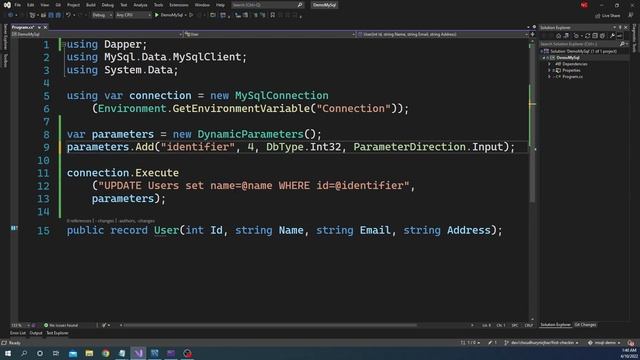
Task: Start without debugging using outlined play icon
Action: tap(191, 15)
